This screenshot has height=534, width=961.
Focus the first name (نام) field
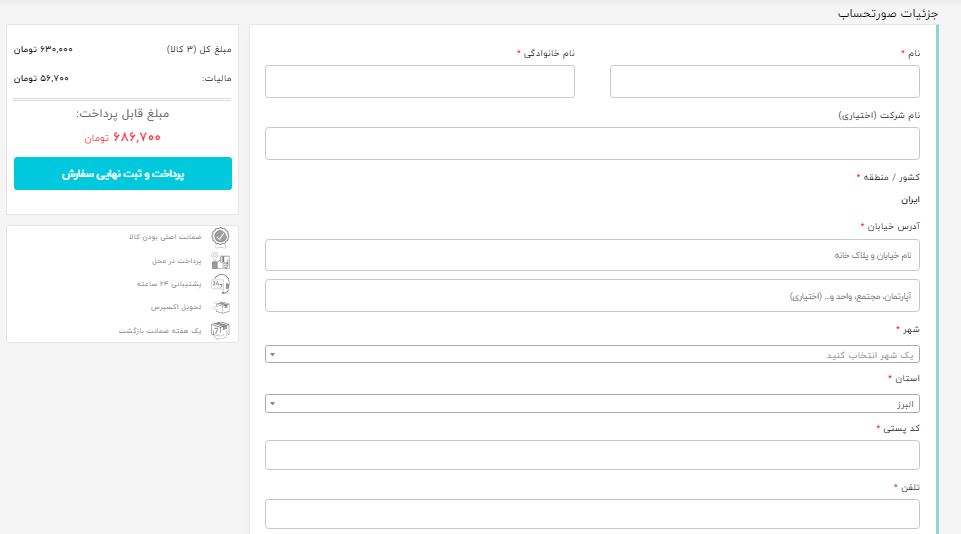[764, 82]
